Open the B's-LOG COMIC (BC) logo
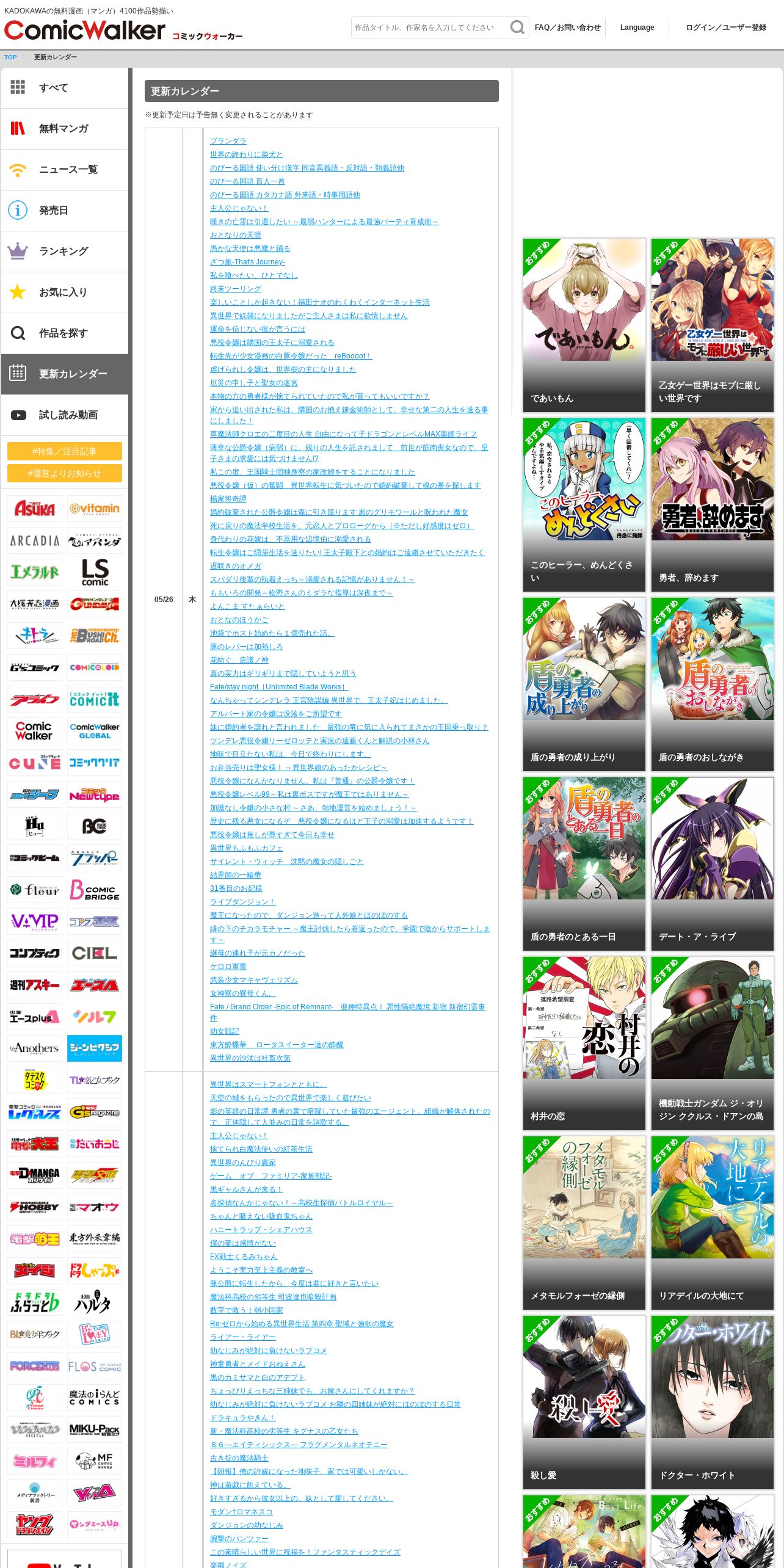784x1568 pixels. 95,826
